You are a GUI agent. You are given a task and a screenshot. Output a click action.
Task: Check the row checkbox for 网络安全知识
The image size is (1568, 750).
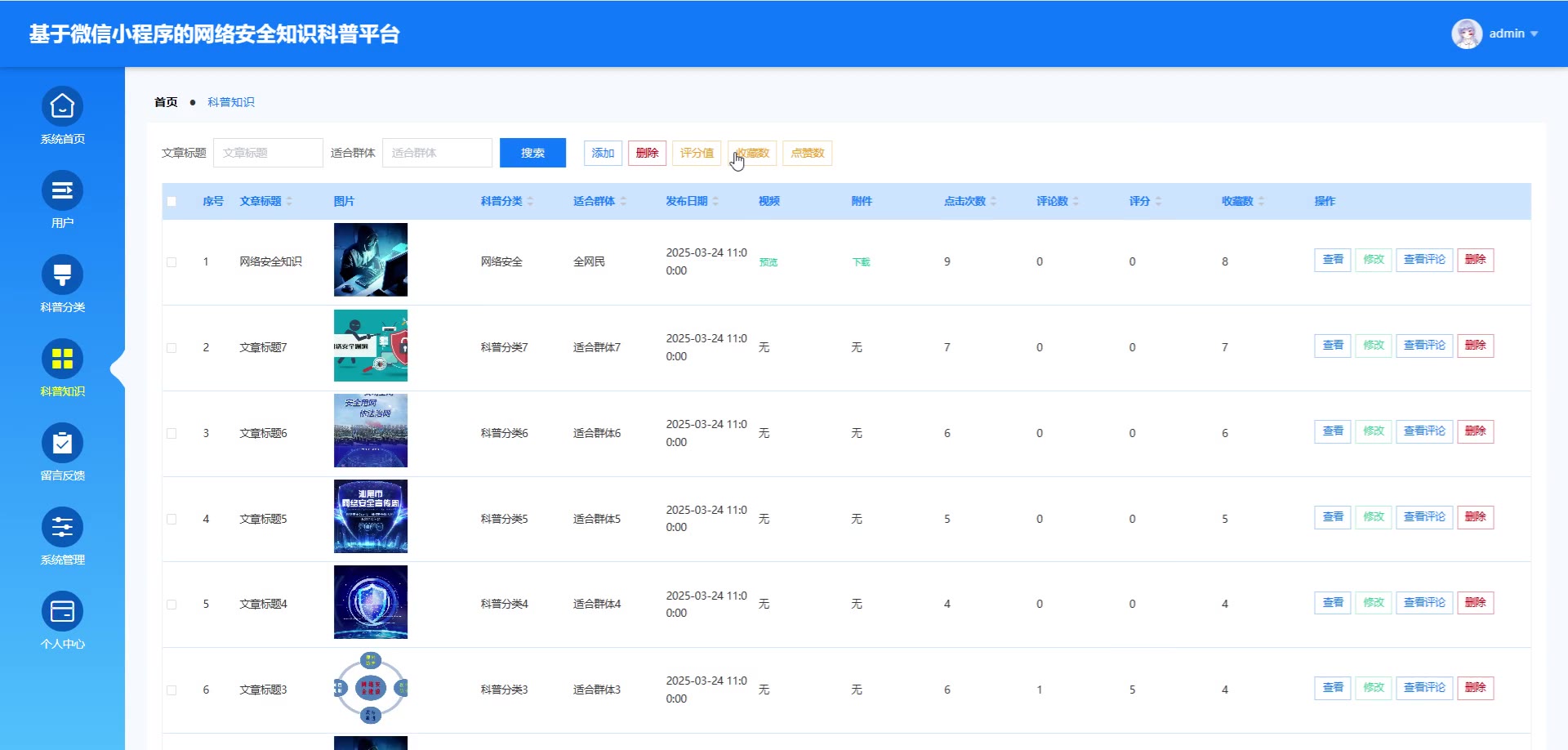click(x=171, y=262)
